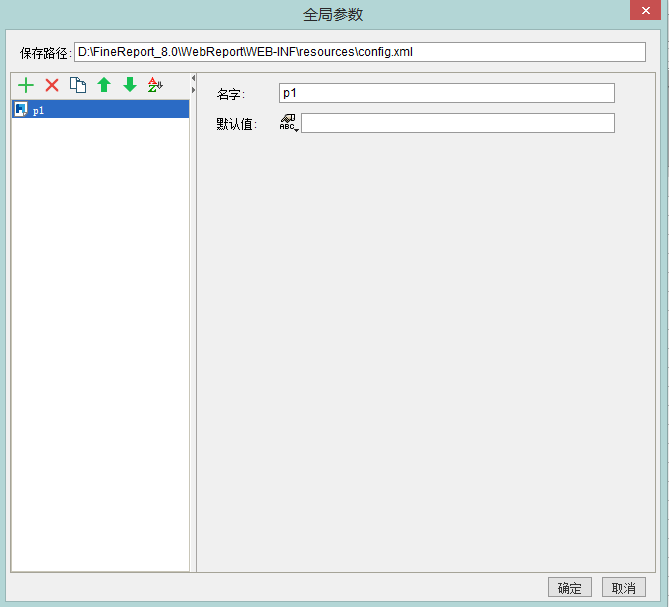Add a new global parameter
This screenshot has height=607, width=669.
pyautogui.click(x=26, y=85)
